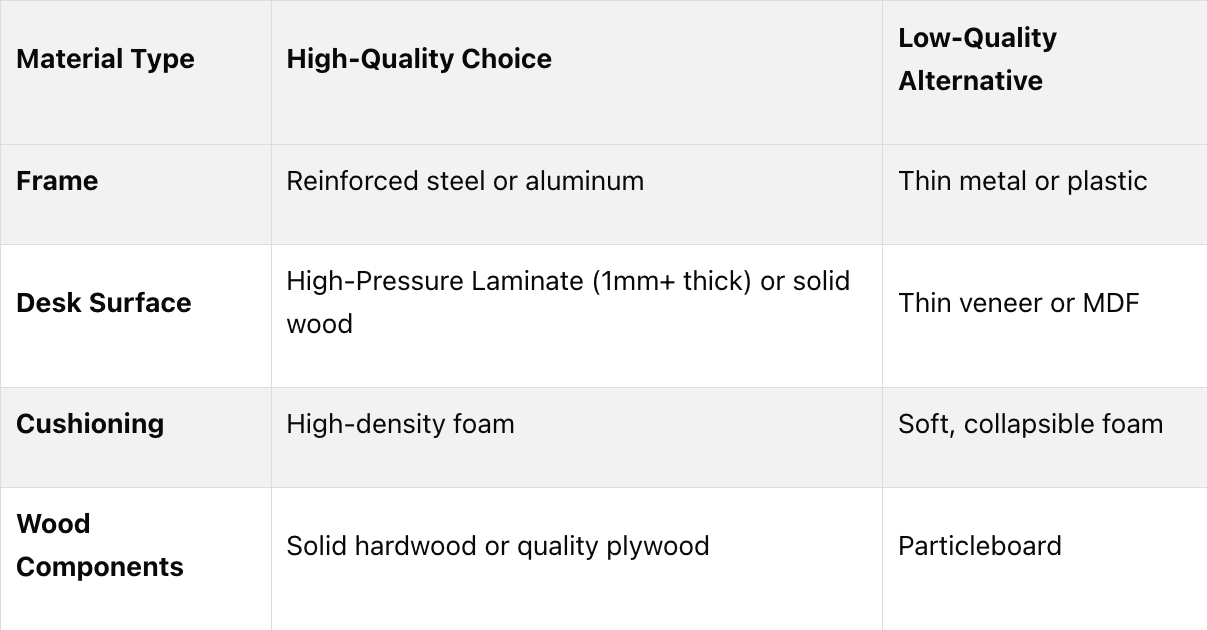Click the Desk Surface row label
The width and height of the screenshot is (1207, 630).
[103, 303]
